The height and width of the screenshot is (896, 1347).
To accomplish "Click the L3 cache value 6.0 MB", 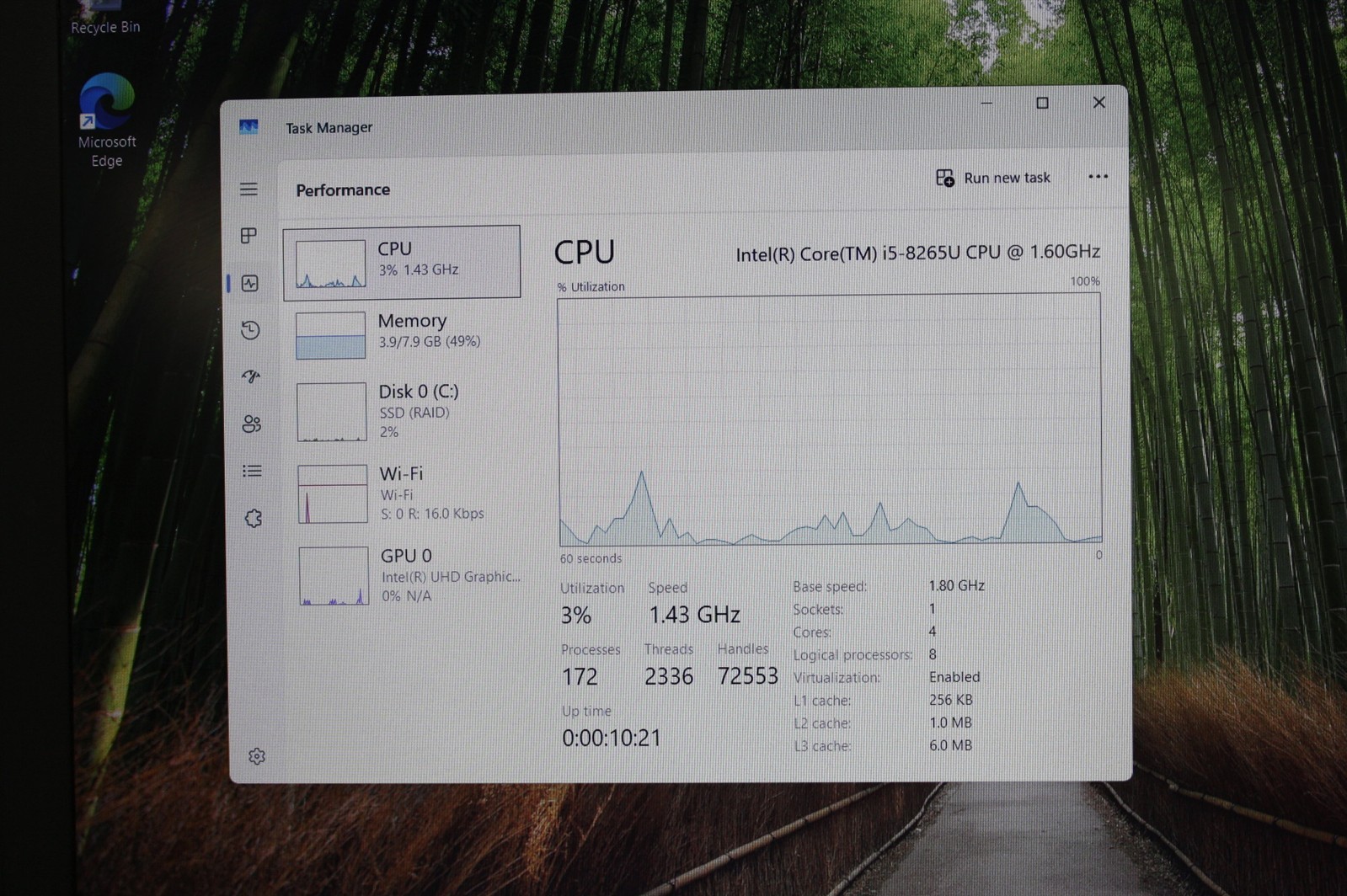I will [950, 745].
